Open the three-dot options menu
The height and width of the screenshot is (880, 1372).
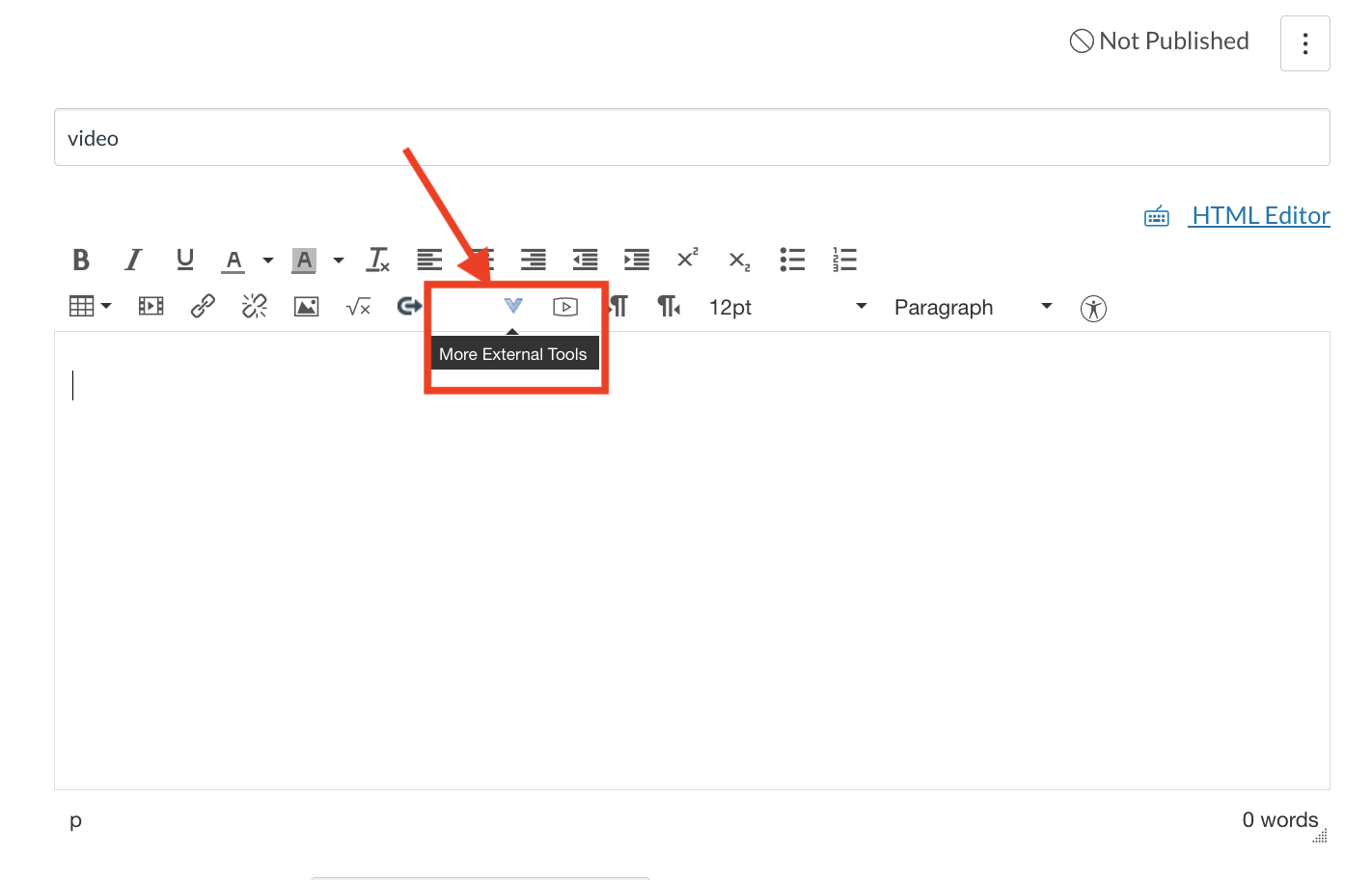click(1304, 43)
